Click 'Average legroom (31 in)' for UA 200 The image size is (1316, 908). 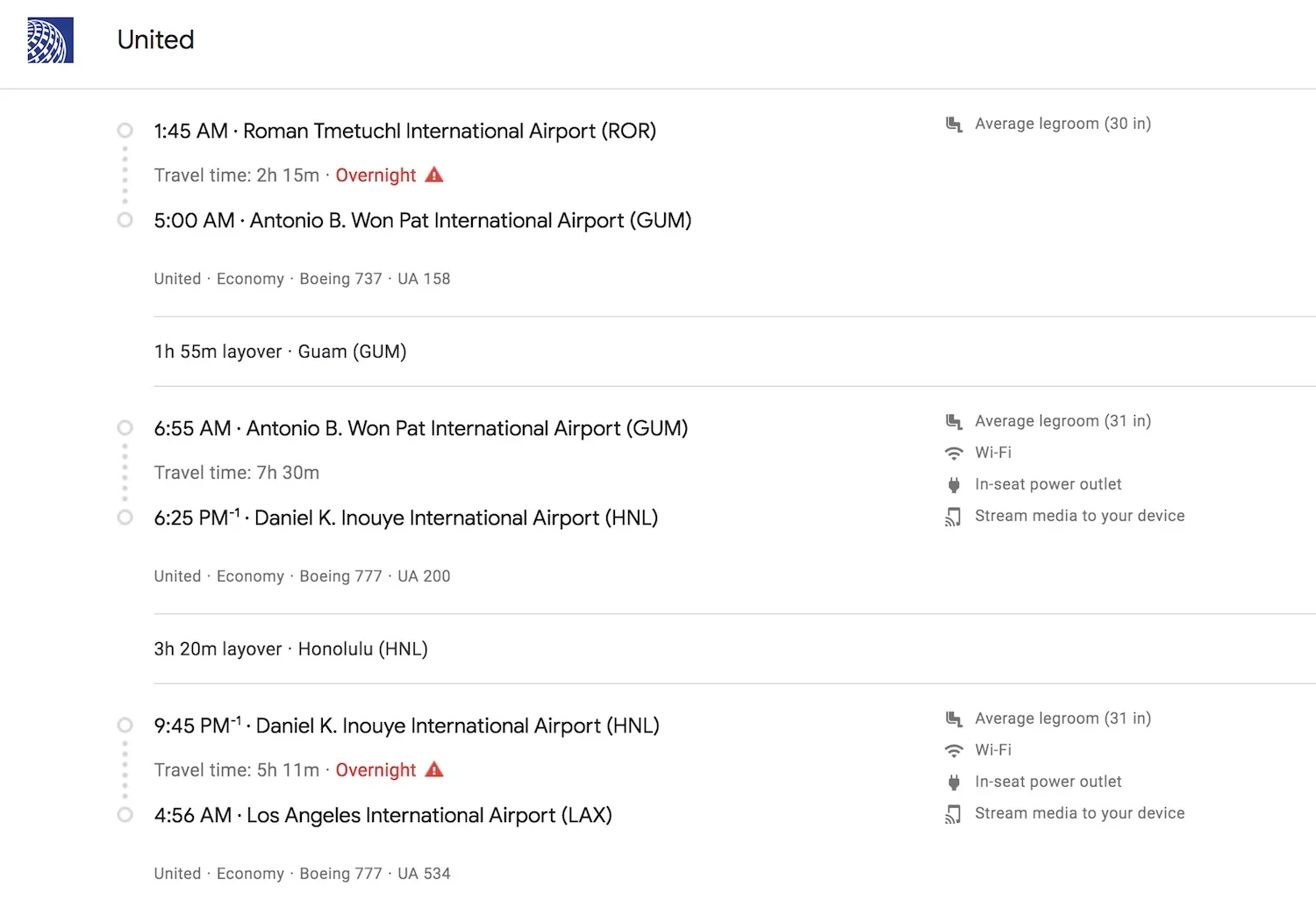(1063, 421)
